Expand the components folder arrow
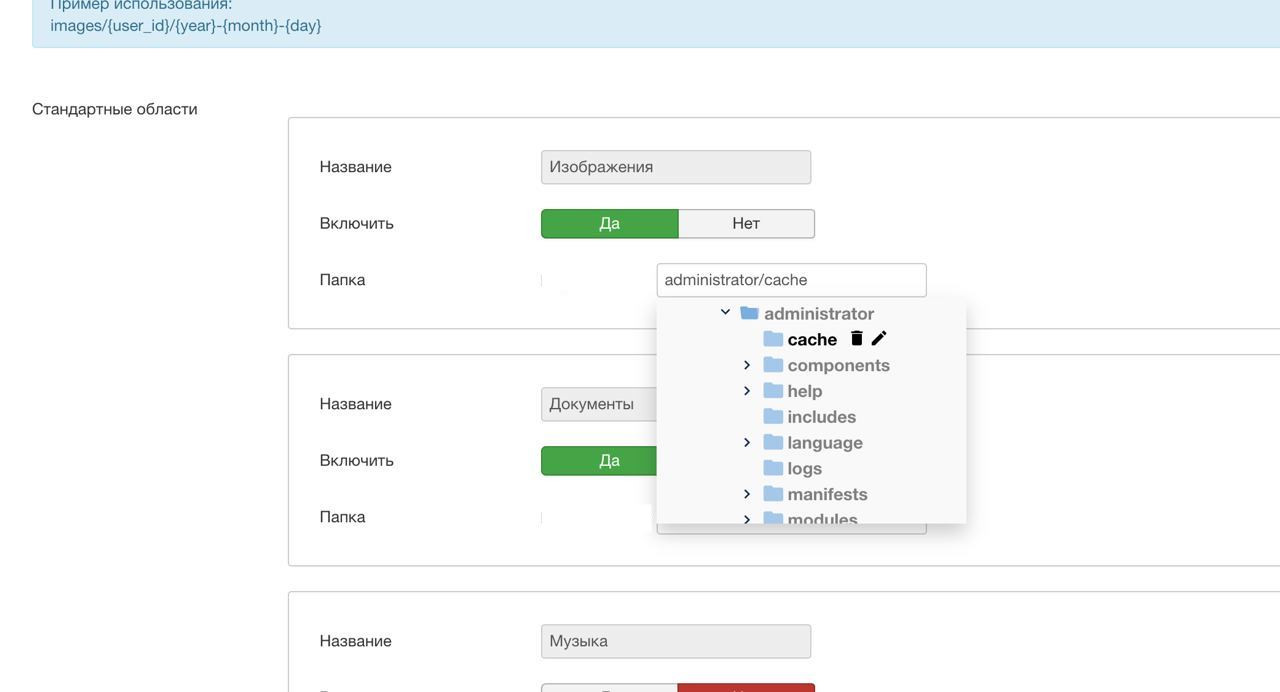 (747, 365)
